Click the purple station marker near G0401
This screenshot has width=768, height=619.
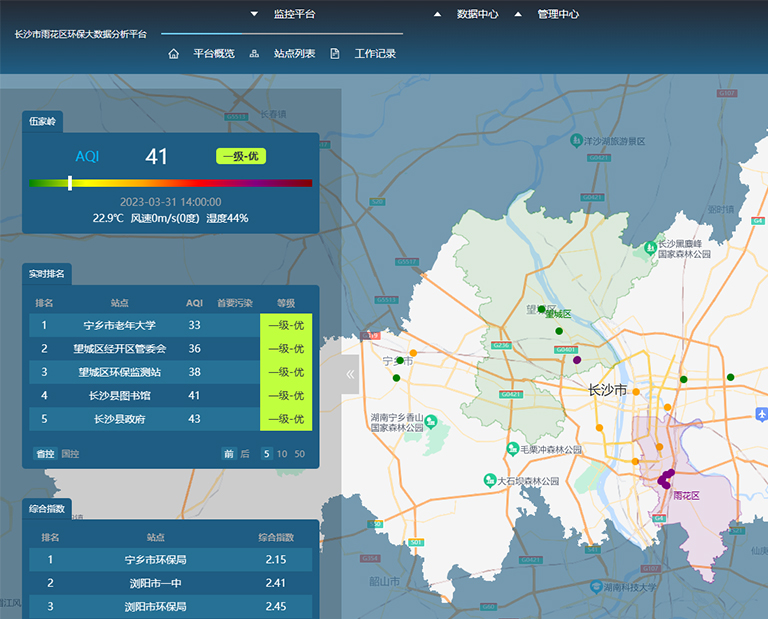tap(577, 360)
